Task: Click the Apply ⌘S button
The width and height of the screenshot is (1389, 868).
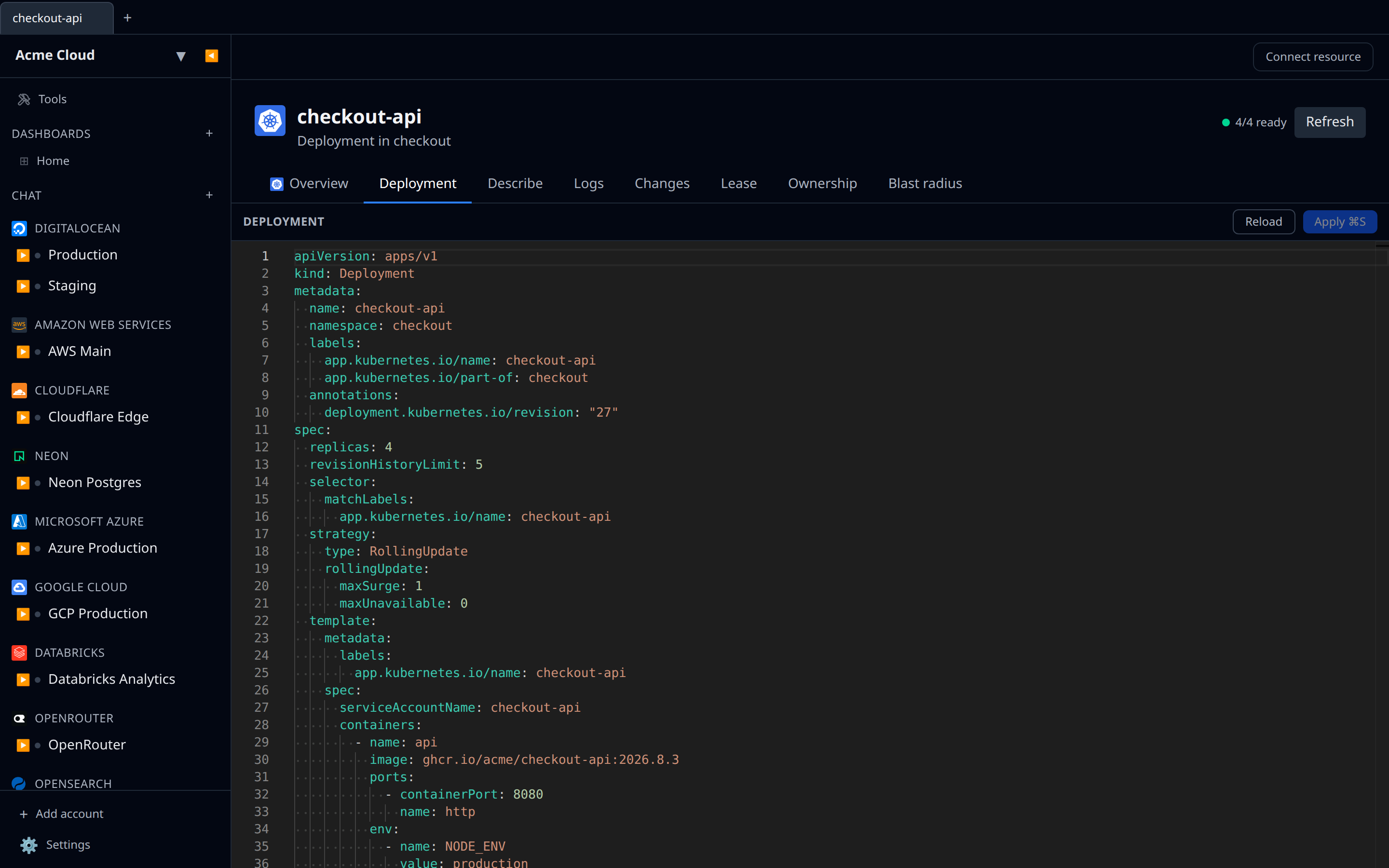Action: [1340, 222]
